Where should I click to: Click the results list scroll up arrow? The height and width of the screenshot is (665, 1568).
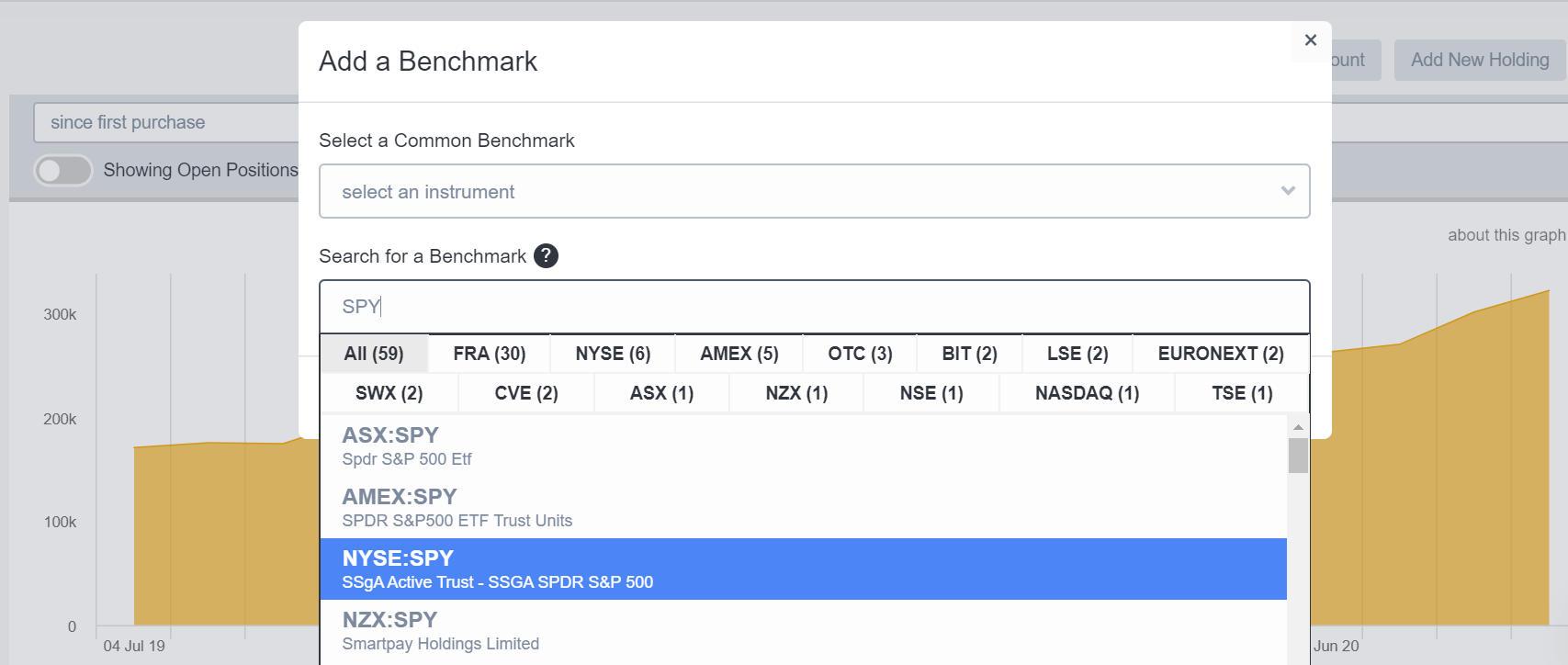tap(1298, 427)
